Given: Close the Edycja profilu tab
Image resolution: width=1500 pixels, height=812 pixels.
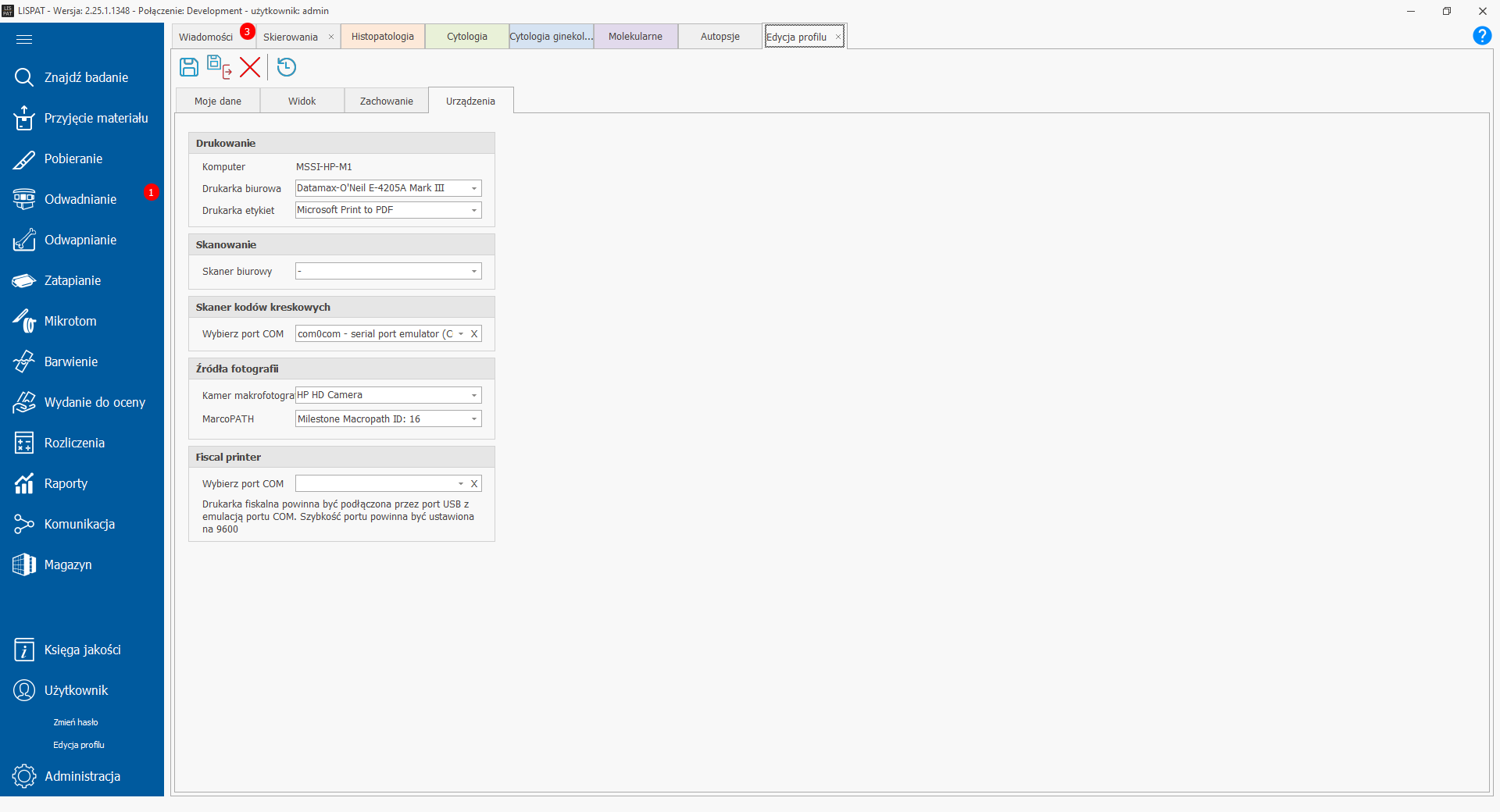Looking at the screenshot, I should (838, 37).
